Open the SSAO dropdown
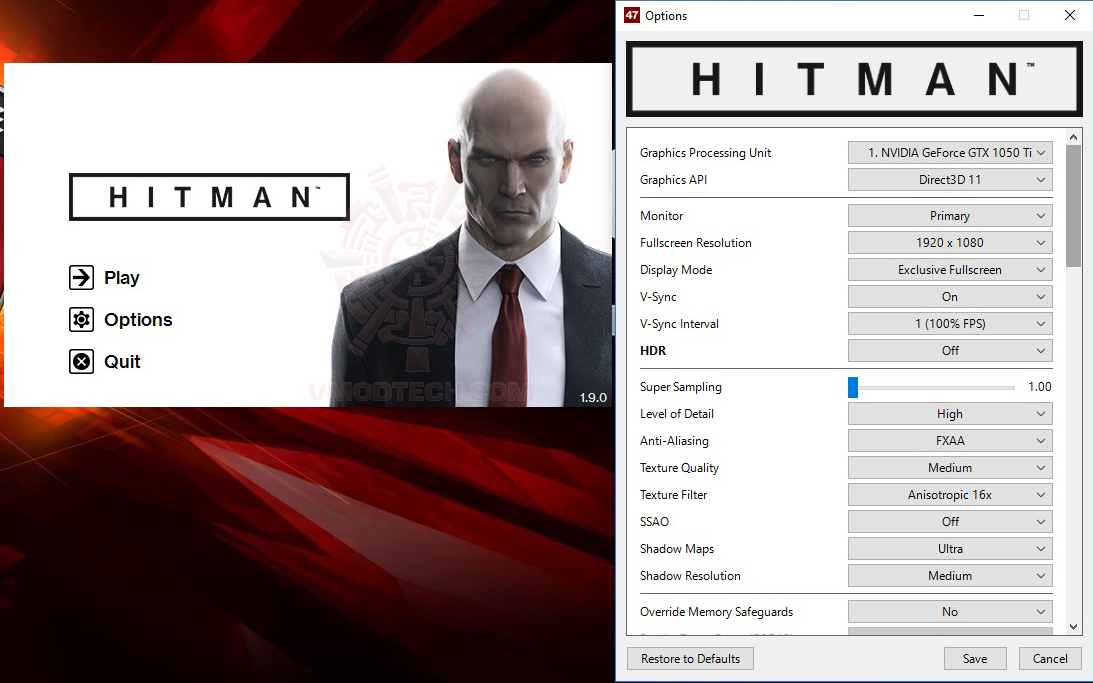The image size is (1093, 683). coord(950,521)
